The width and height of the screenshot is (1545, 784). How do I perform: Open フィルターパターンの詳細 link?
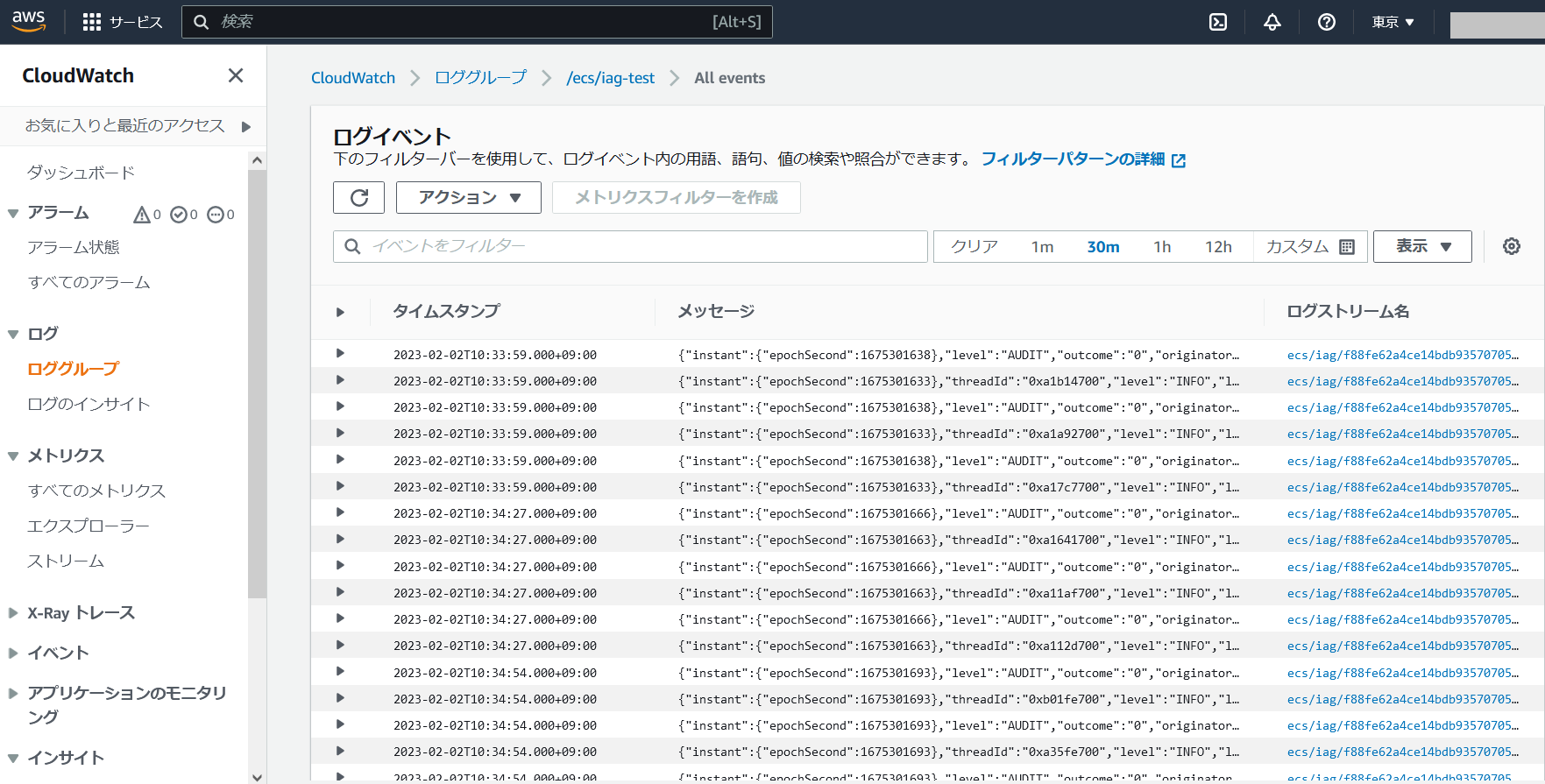click(x=1073, y=159)
